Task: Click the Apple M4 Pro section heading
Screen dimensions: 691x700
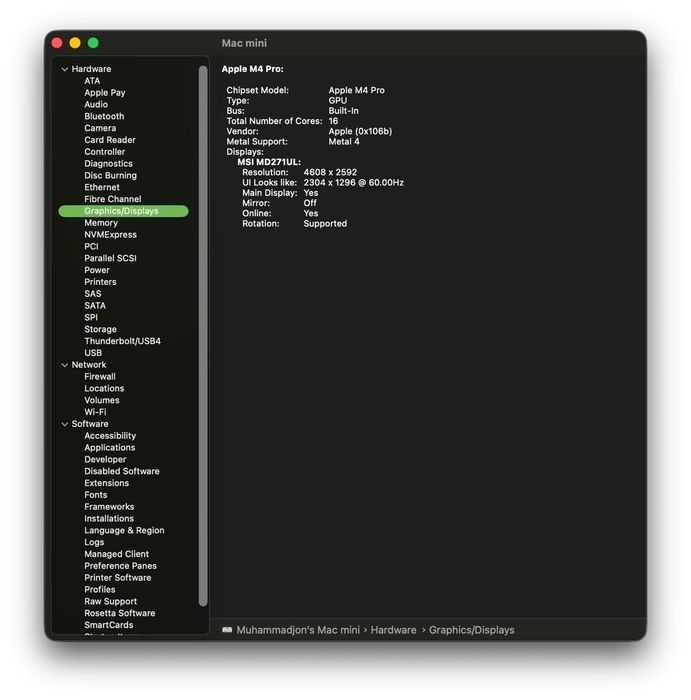Action: coord(252,69)
